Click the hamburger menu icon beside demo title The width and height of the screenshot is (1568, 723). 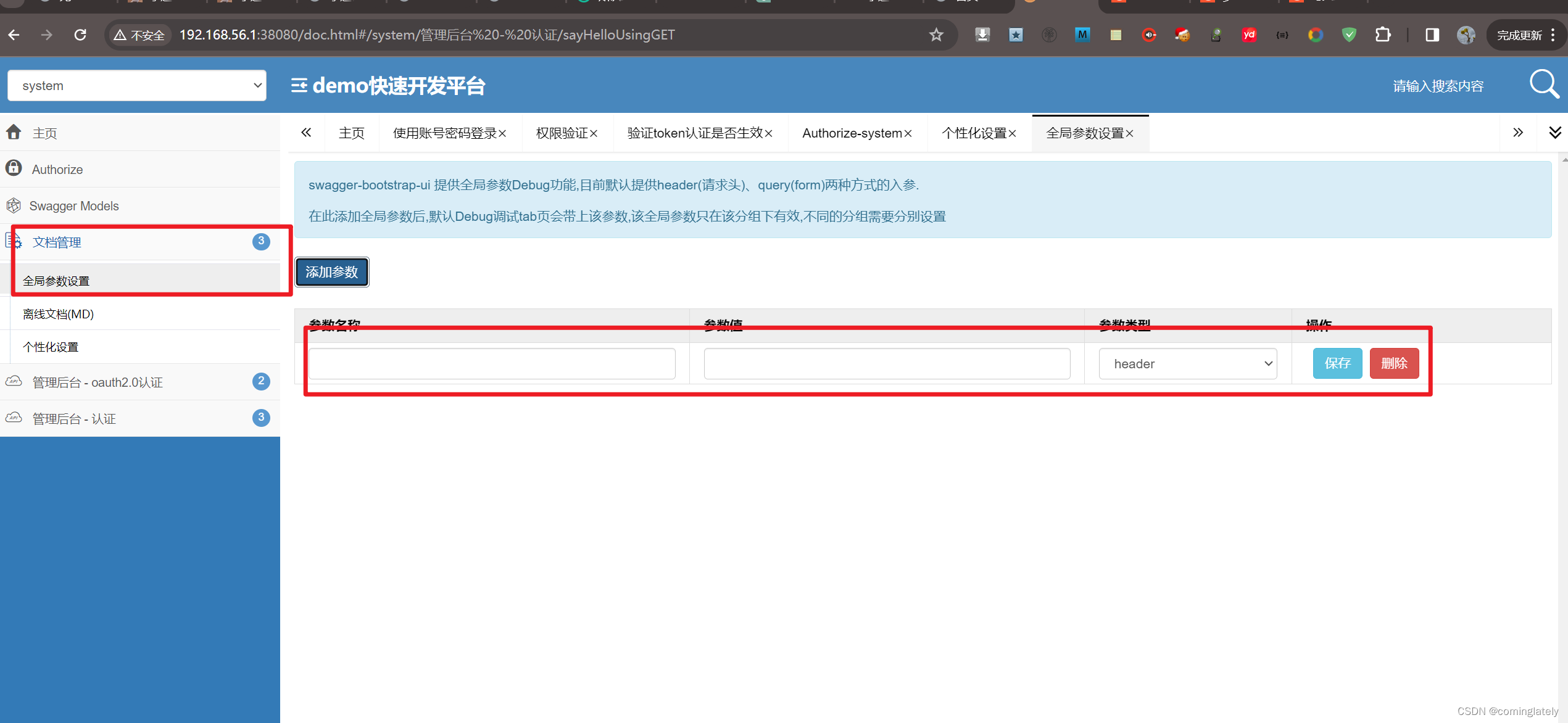299,85
